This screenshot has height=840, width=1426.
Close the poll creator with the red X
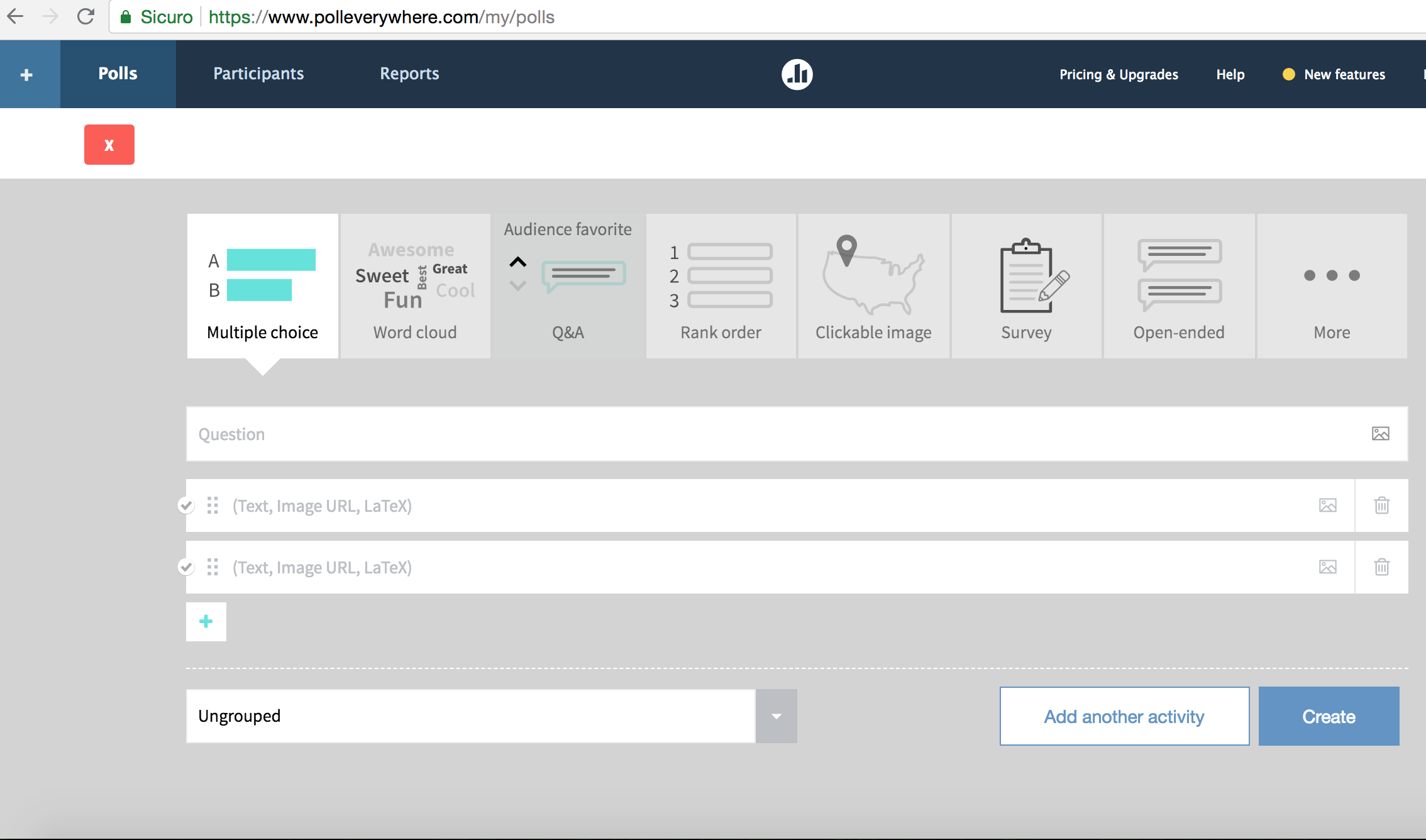pos(109,145)
